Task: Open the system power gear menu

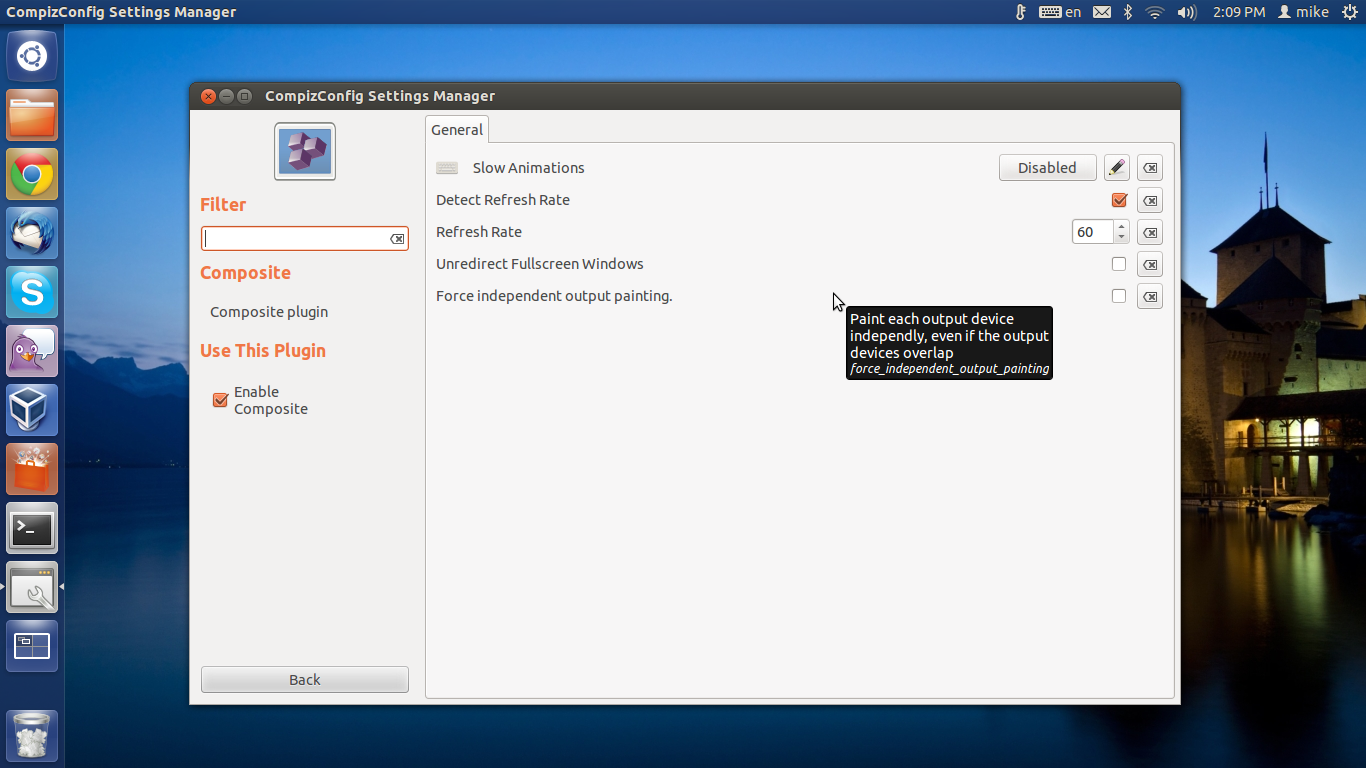Action: click(1350, 12)
